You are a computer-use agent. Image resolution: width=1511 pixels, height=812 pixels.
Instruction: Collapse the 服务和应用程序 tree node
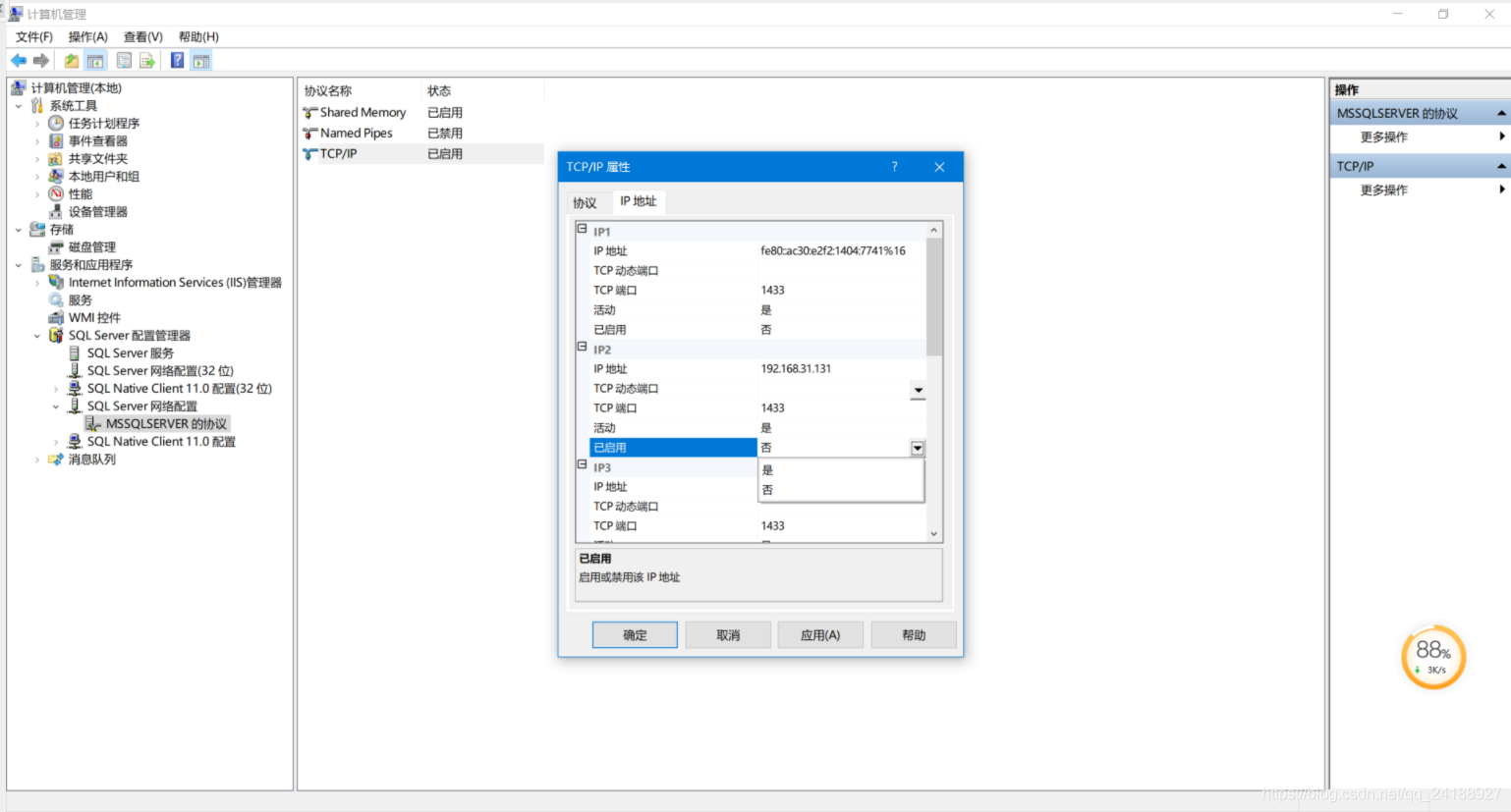[x=19, y=265]
